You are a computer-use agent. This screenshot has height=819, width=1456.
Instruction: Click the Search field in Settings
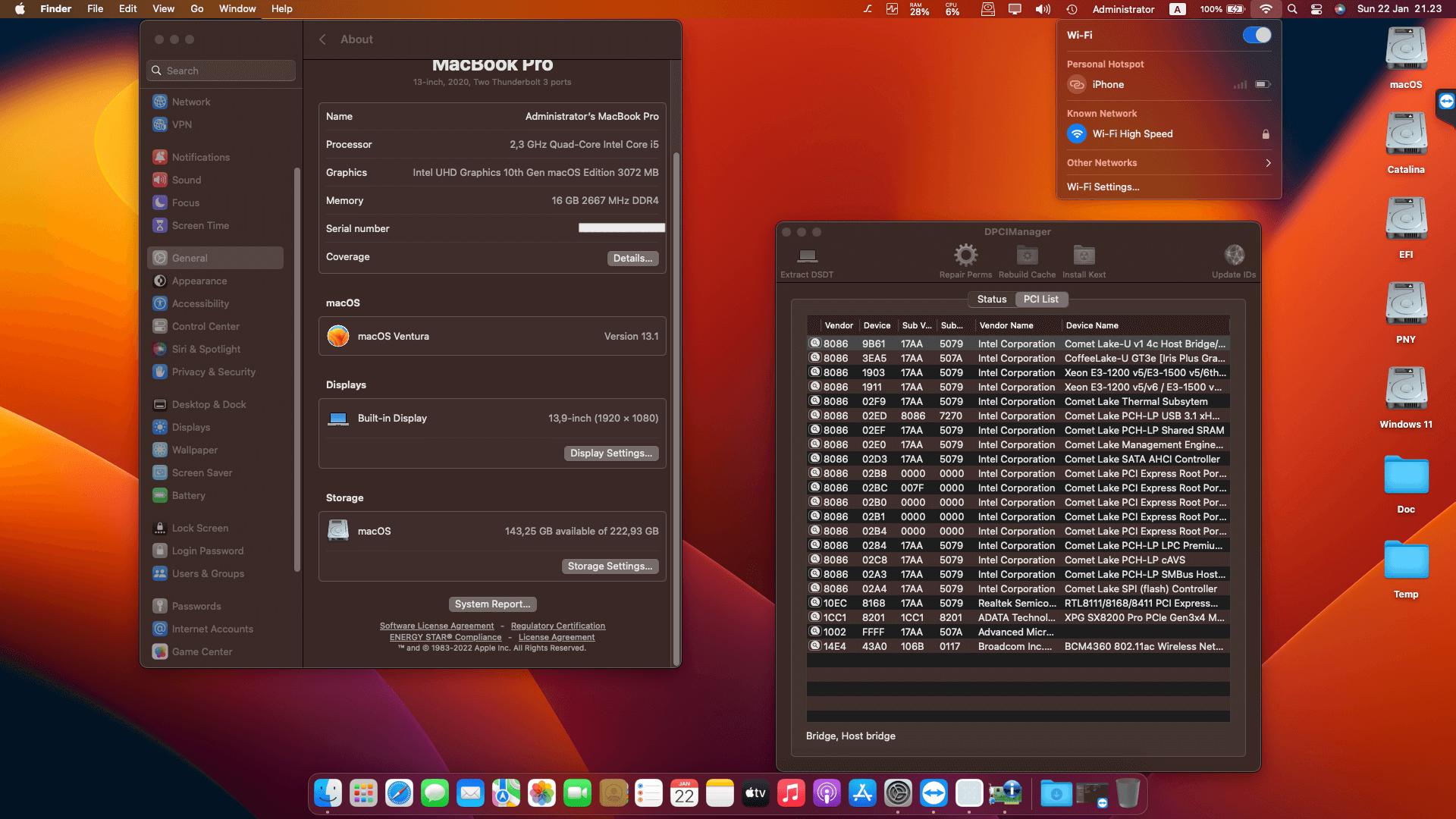[x=221, y=71]
